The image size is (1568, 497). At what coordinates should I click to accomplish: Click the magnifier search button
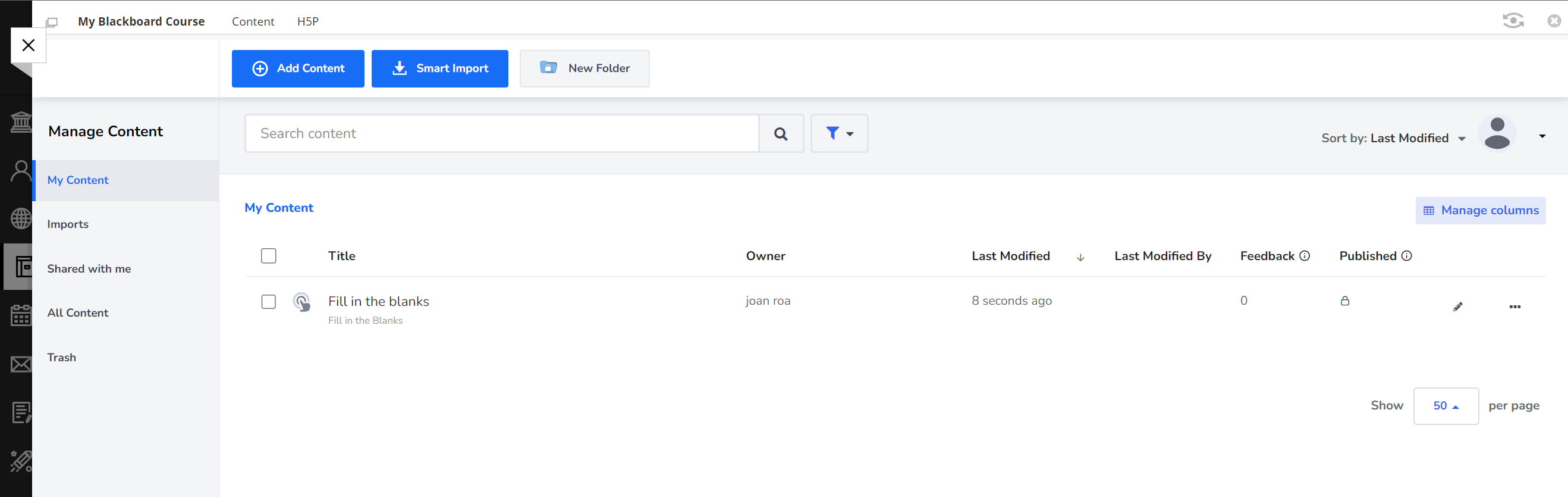tap(781, 133)
